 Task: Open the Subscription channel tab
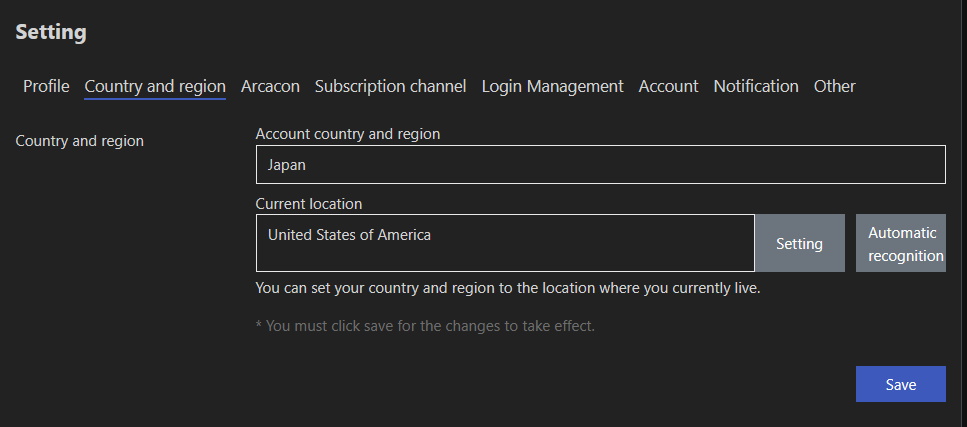pos(390,86)
